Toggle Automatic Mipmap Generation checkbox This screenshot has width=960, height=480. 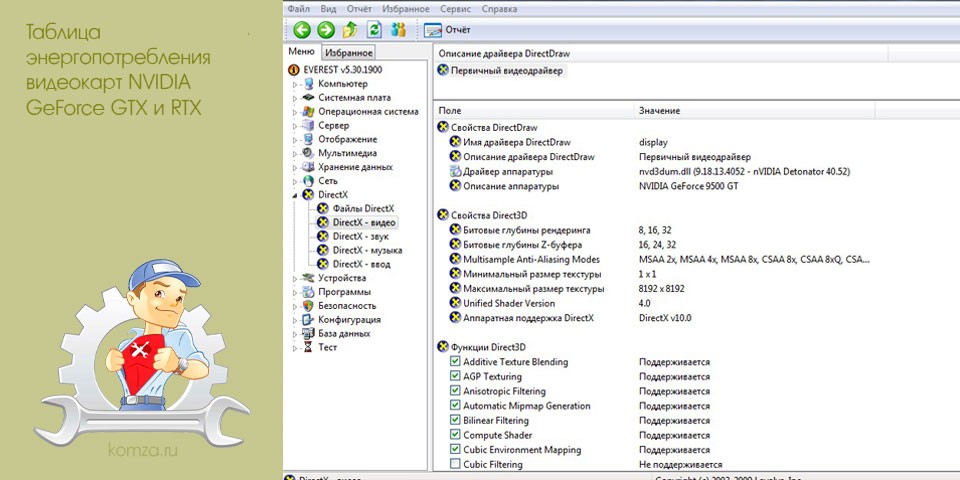coord(455,405)
